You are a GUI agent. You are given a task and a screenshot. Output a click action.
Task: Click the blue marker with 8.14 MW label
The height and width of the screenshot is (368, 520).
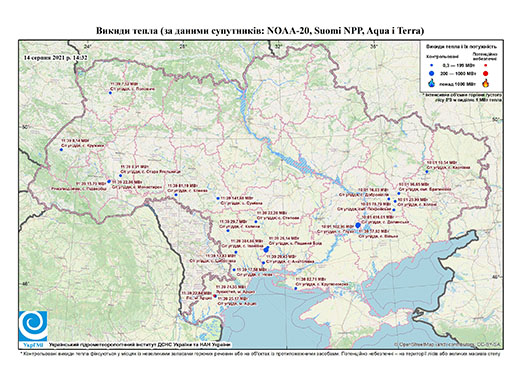(61, 150)
